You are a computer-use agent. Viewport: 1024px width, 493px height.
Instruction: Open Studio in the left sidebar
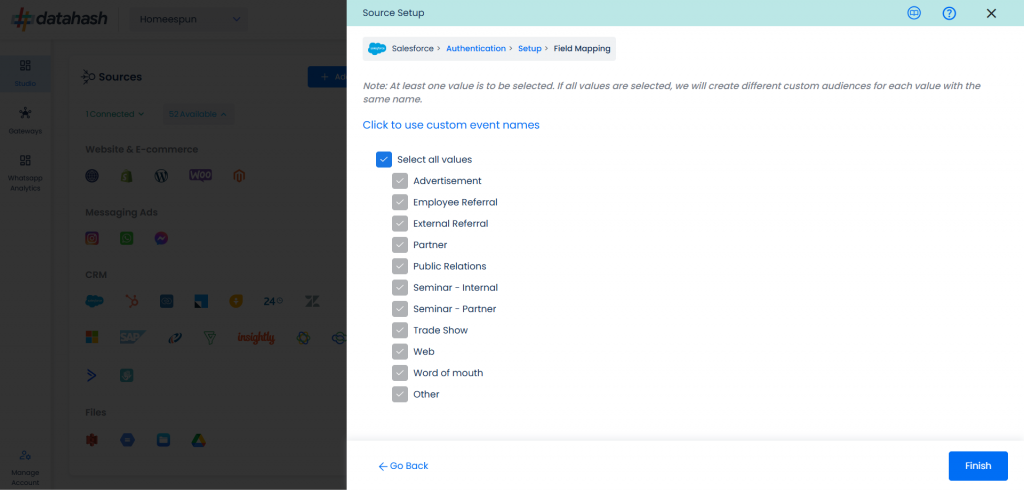click(x=25, y=73)
